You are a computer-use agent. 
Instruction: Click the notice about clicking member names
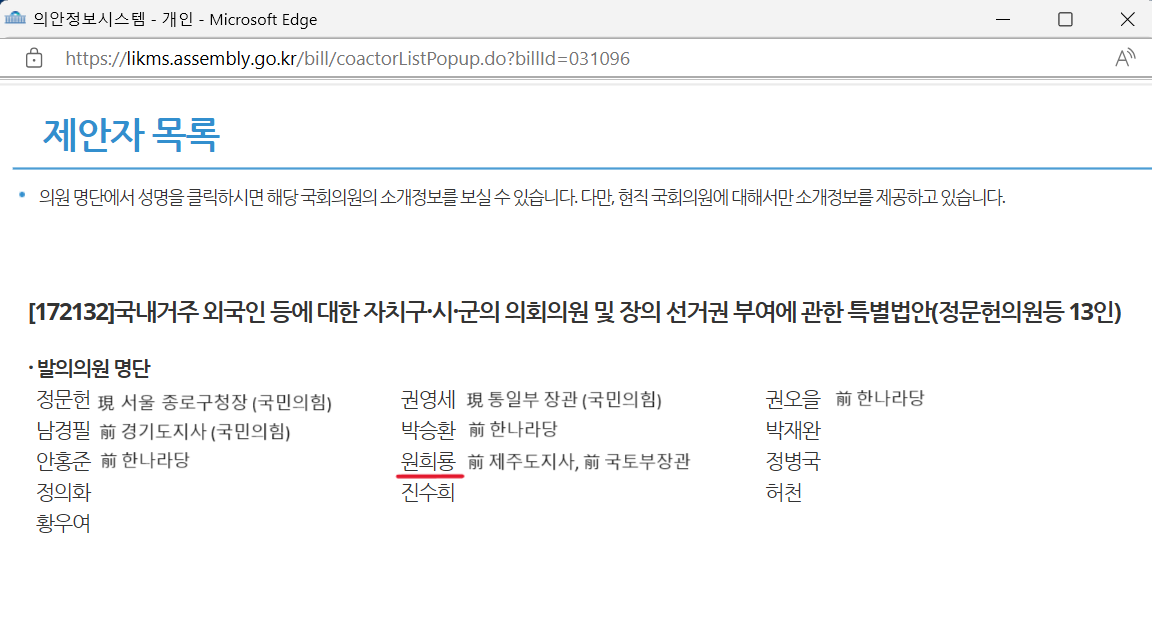click(522, 197)
